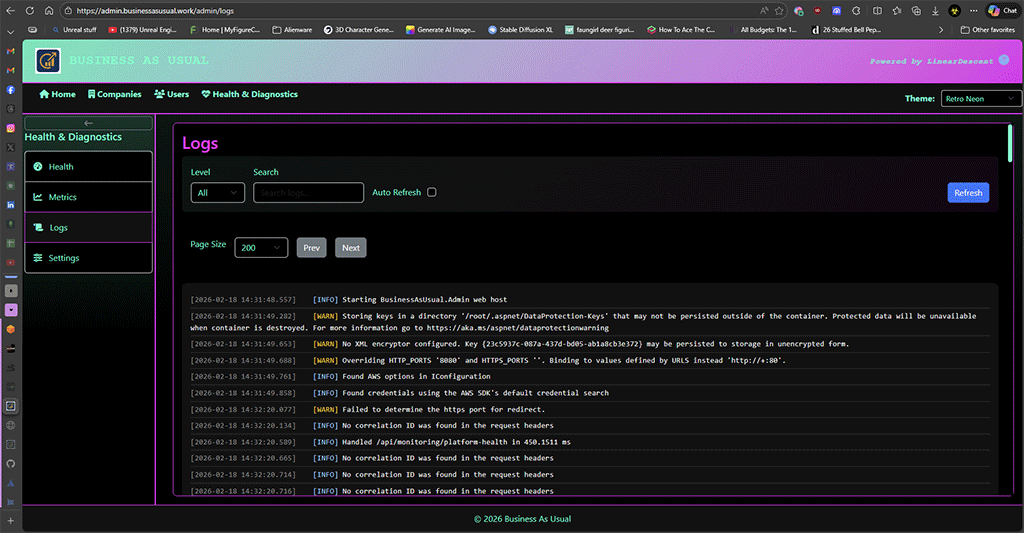
Task: Click the back arrow above Health & Diagnostics
Action: (88, 123)
